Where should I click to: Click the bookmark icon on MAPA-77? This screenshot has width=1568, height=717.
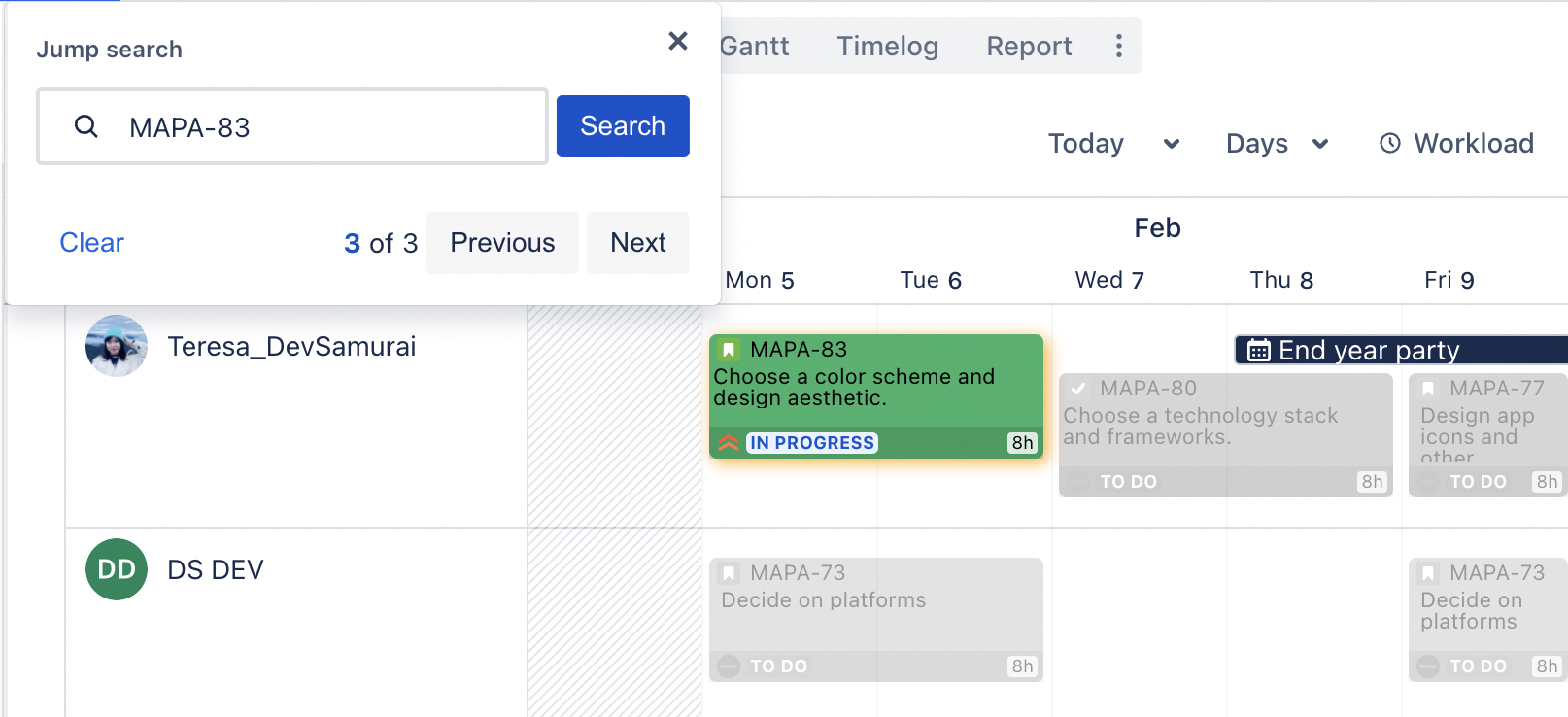tap(1428, 388)
